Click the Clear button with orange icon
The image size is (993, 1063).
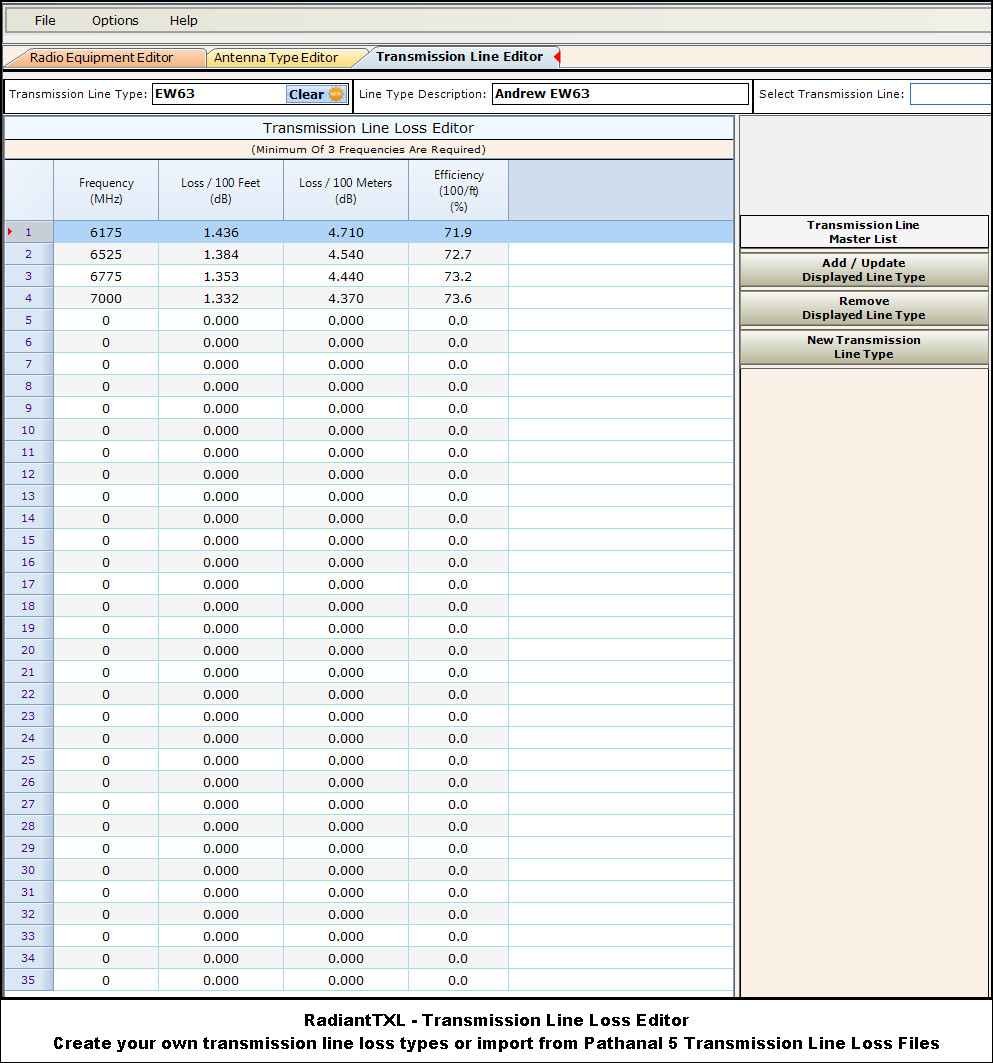pyautogui.click(x=316, y=95)
